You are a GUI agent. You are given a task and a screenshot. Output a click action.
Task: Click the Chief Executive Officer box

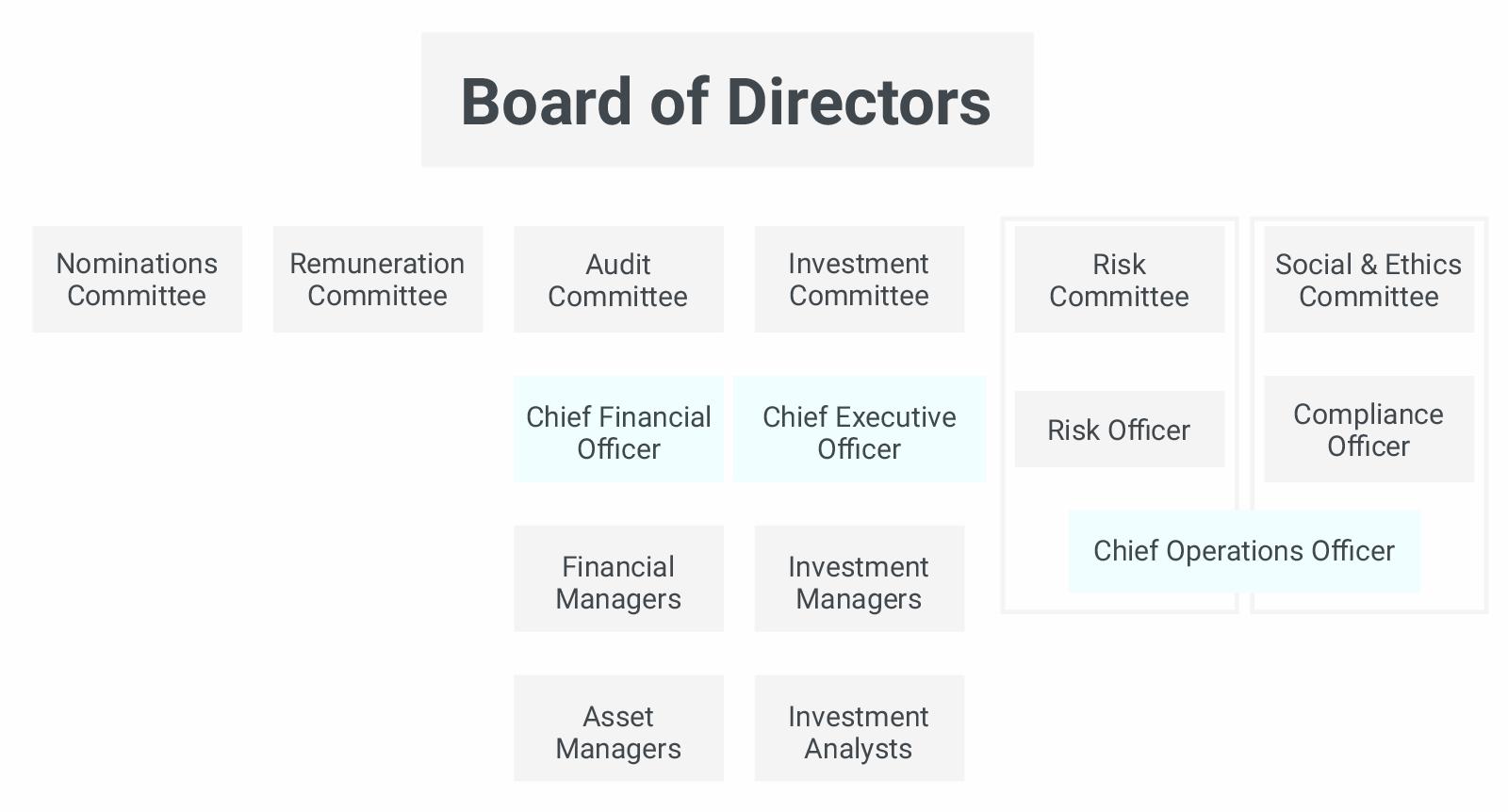pos(859,430)
